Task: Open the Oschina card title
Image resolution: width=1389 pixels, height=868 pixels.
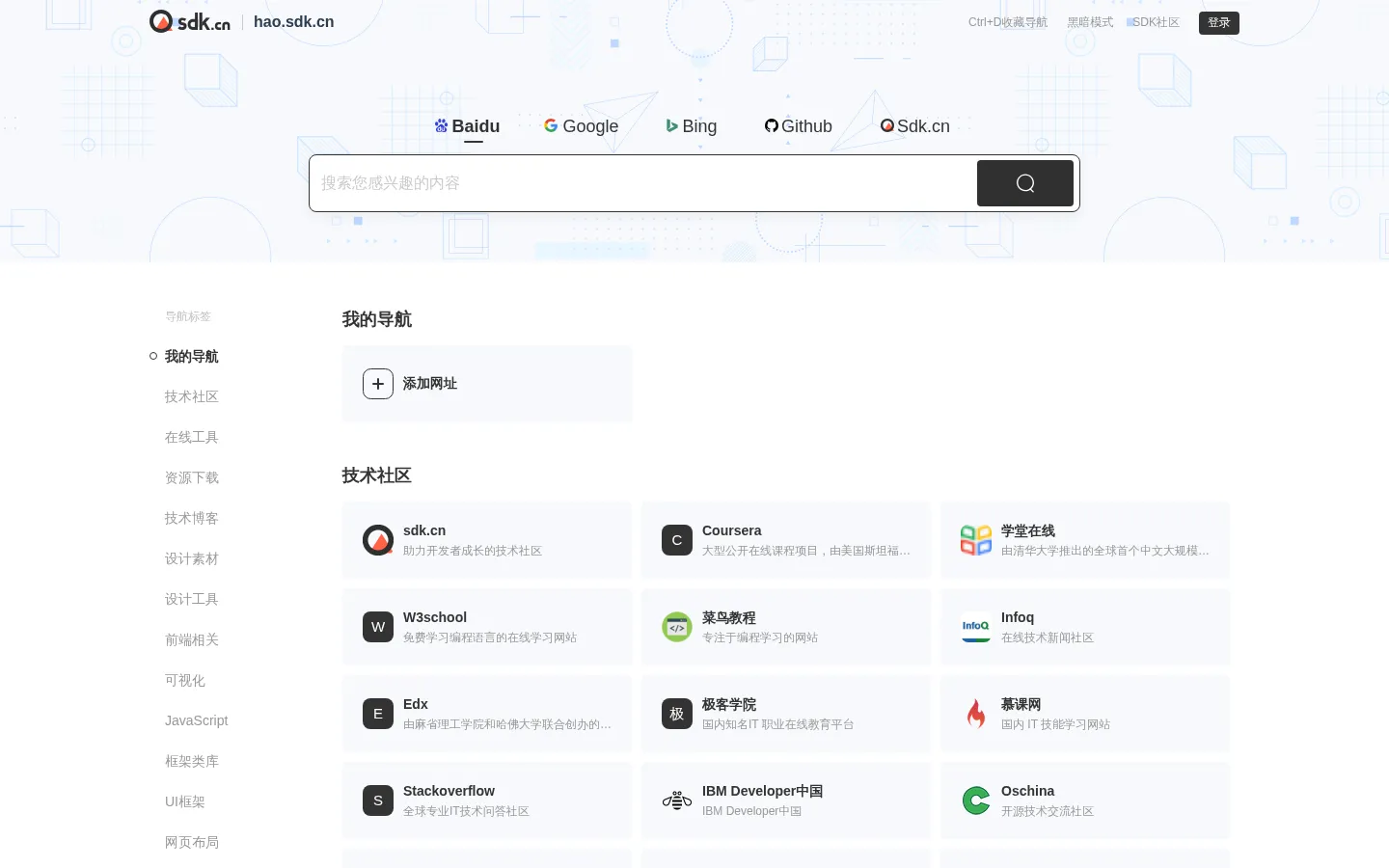Action: [1027, 791]
